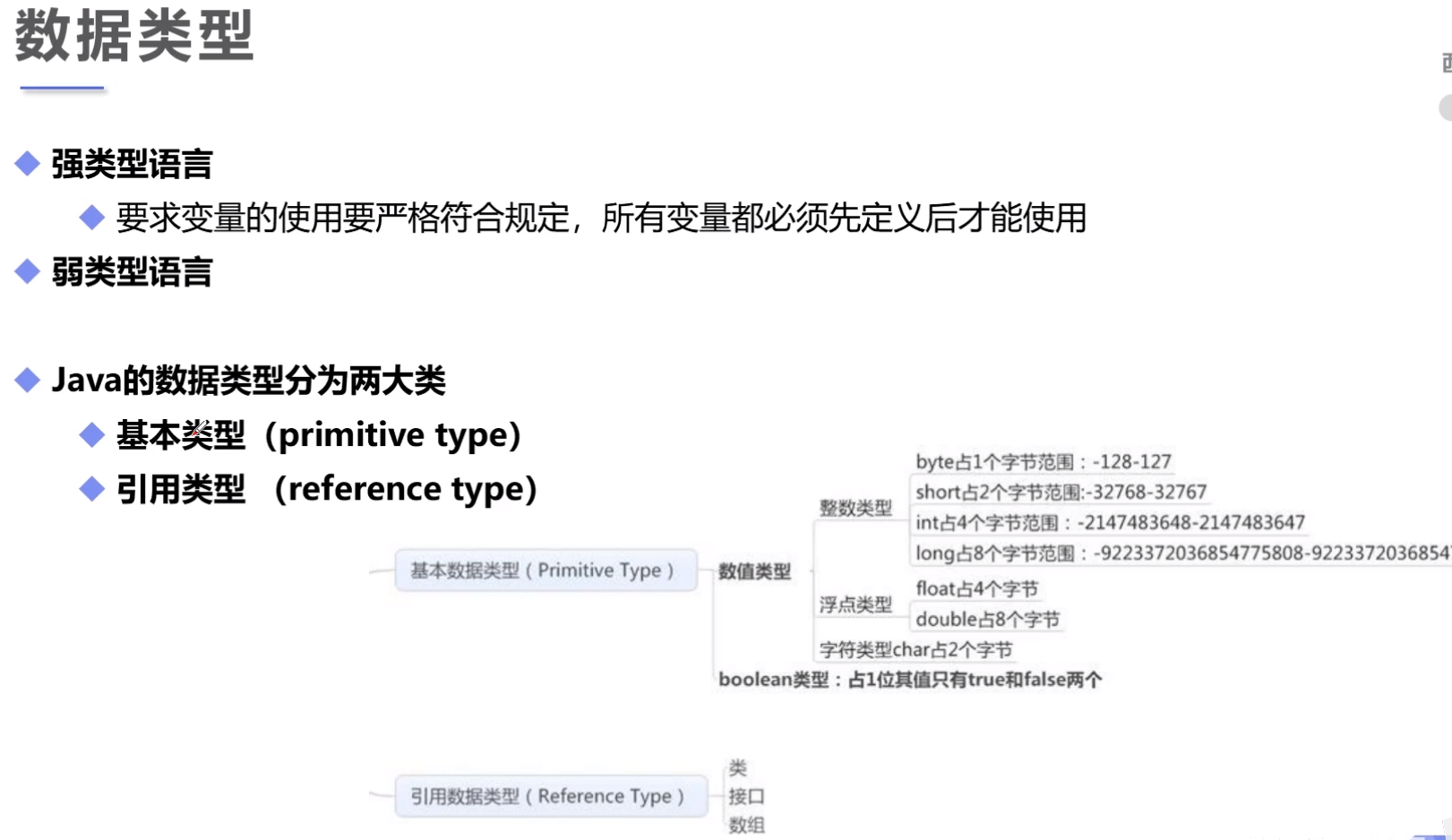Viewport: 1452px width, 840px height.
Task: Select the bullet "基本类型（primitive type）"
Action: 319,435
